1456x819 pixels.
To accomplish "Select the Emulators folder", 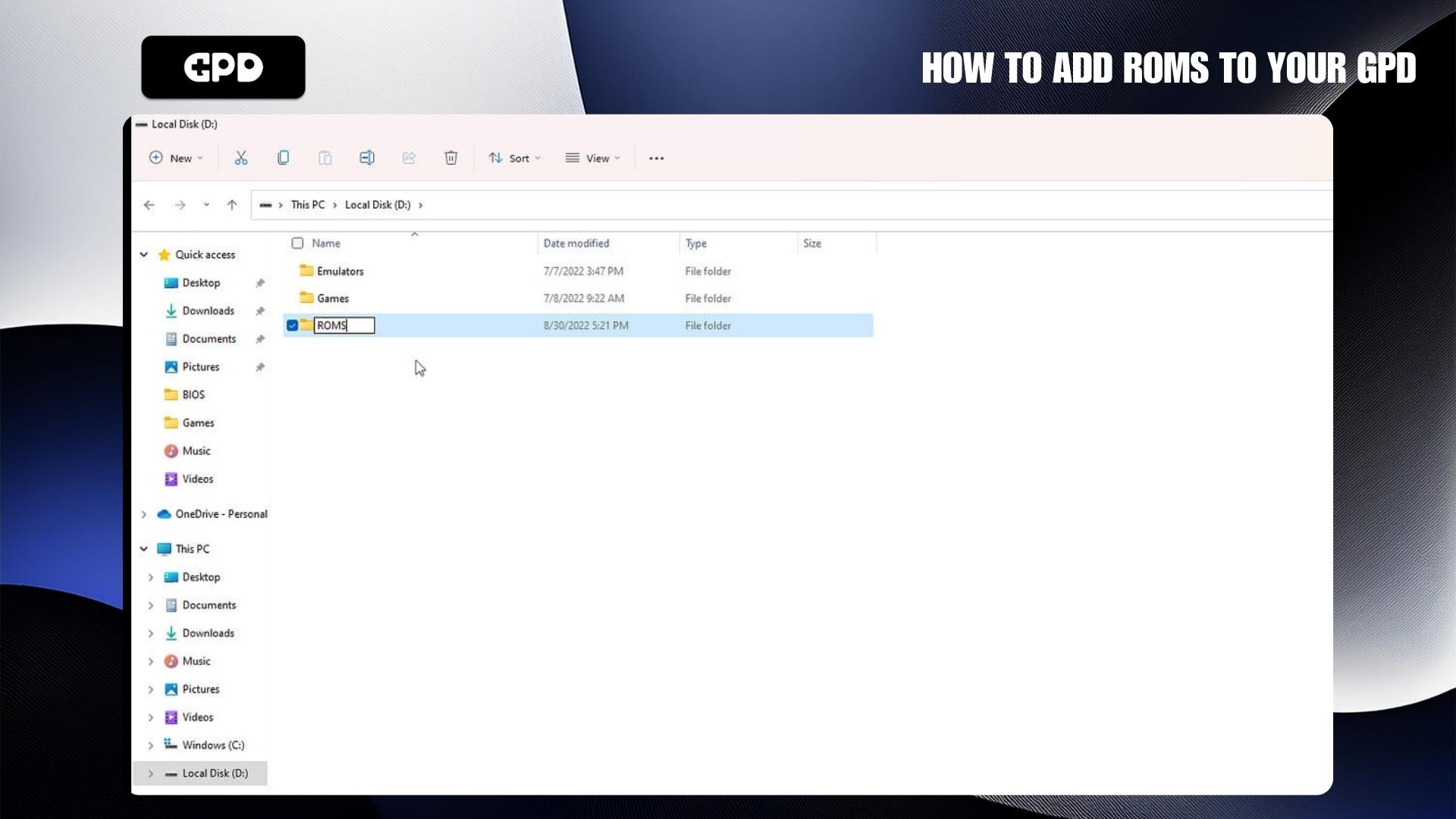I will pos(340,271).
